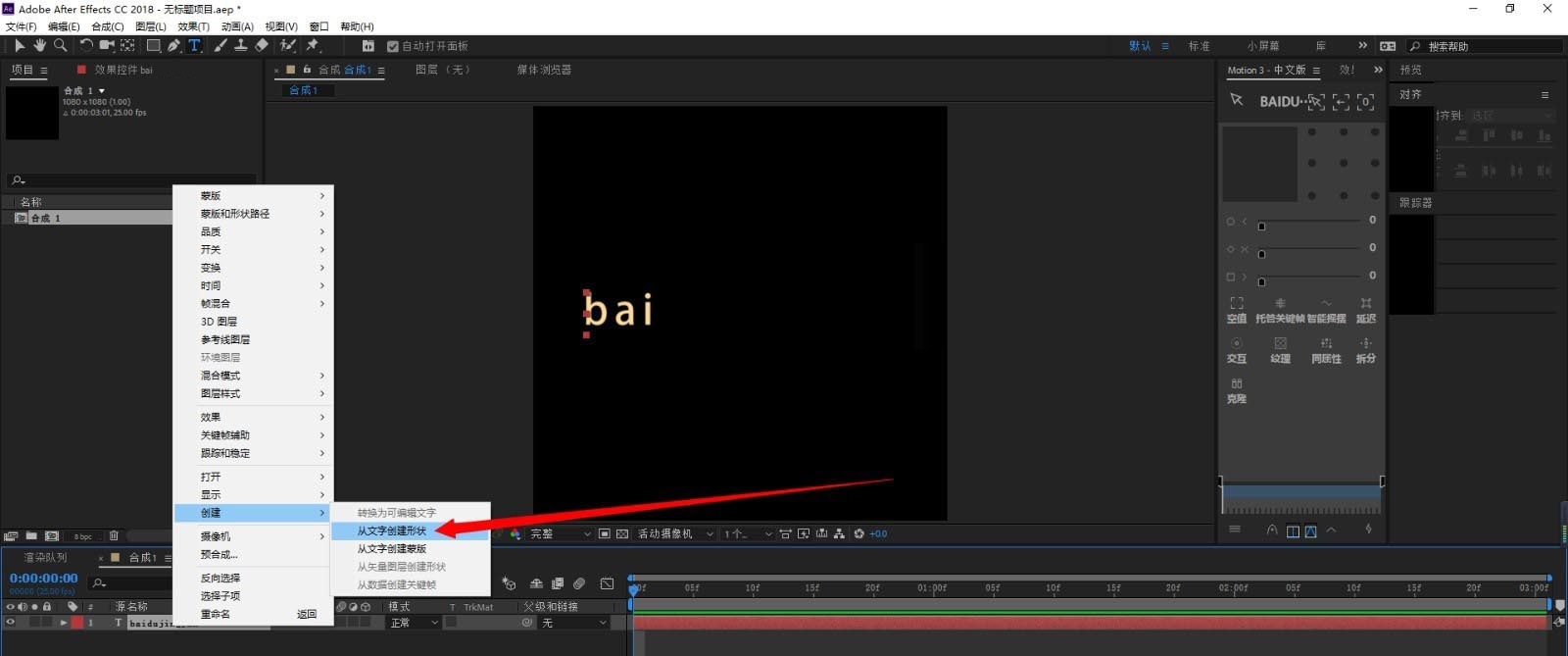Click the 8 bpc color depth button
This screenshot has height=656, width=1568.
[83, 536]
